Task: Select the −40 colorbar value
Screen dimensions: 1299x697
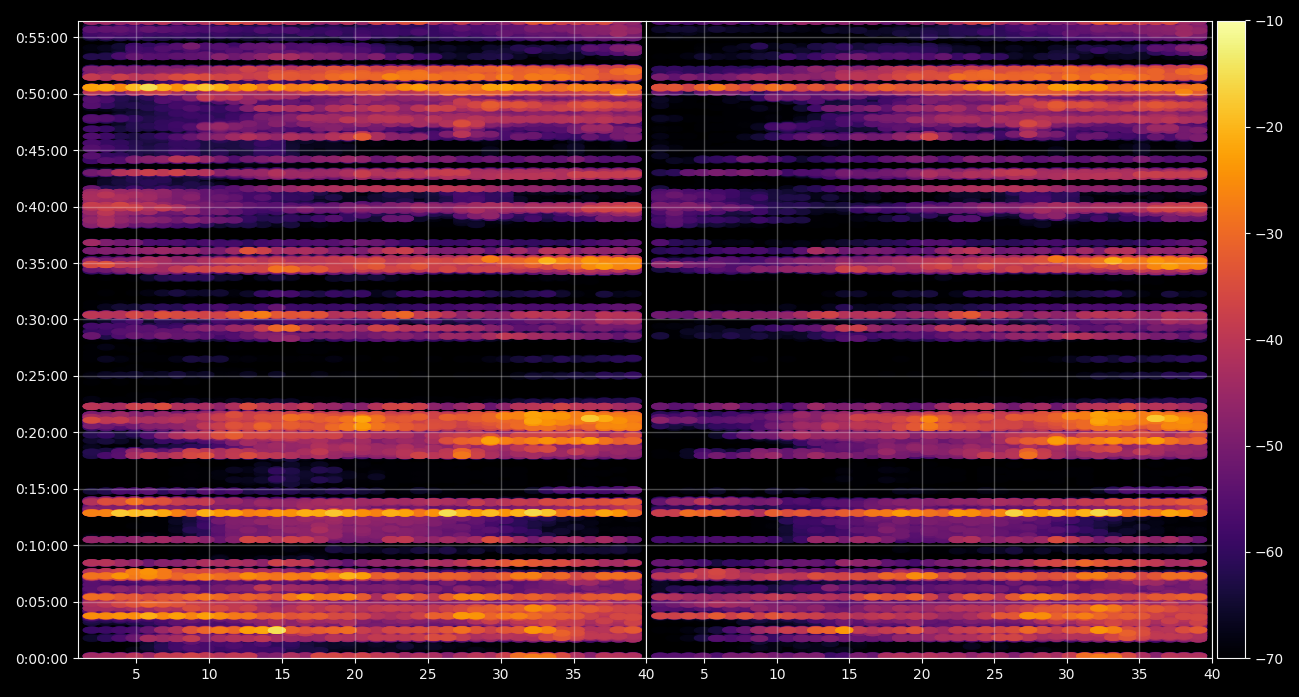Action: click(x=1269, y=340)
